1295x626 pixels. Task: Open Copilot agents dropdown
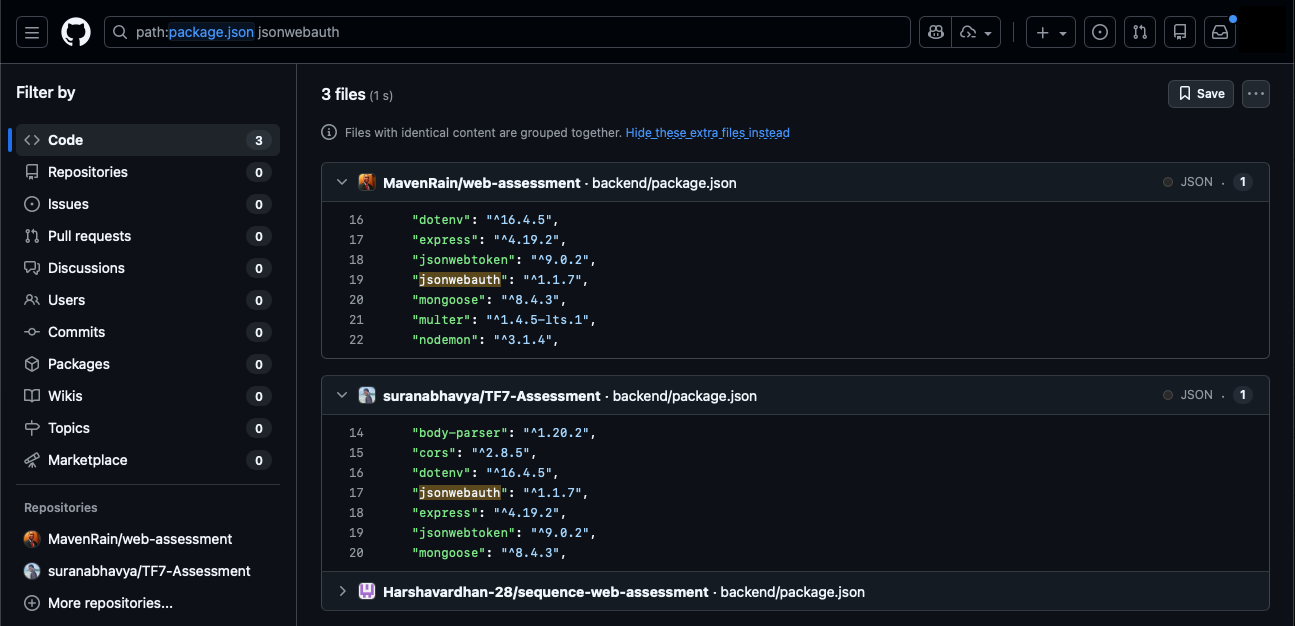pyautogui.click(x=977, y=32)
